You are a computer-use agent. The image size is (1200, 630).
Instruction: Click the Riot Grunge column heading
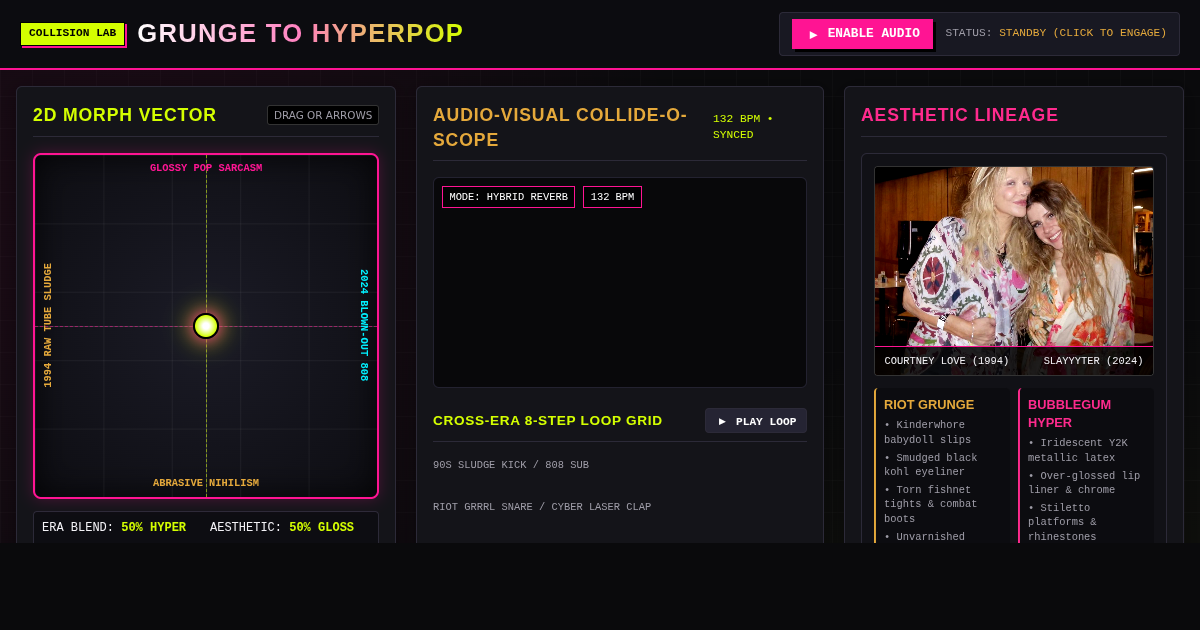click(929, 405)
